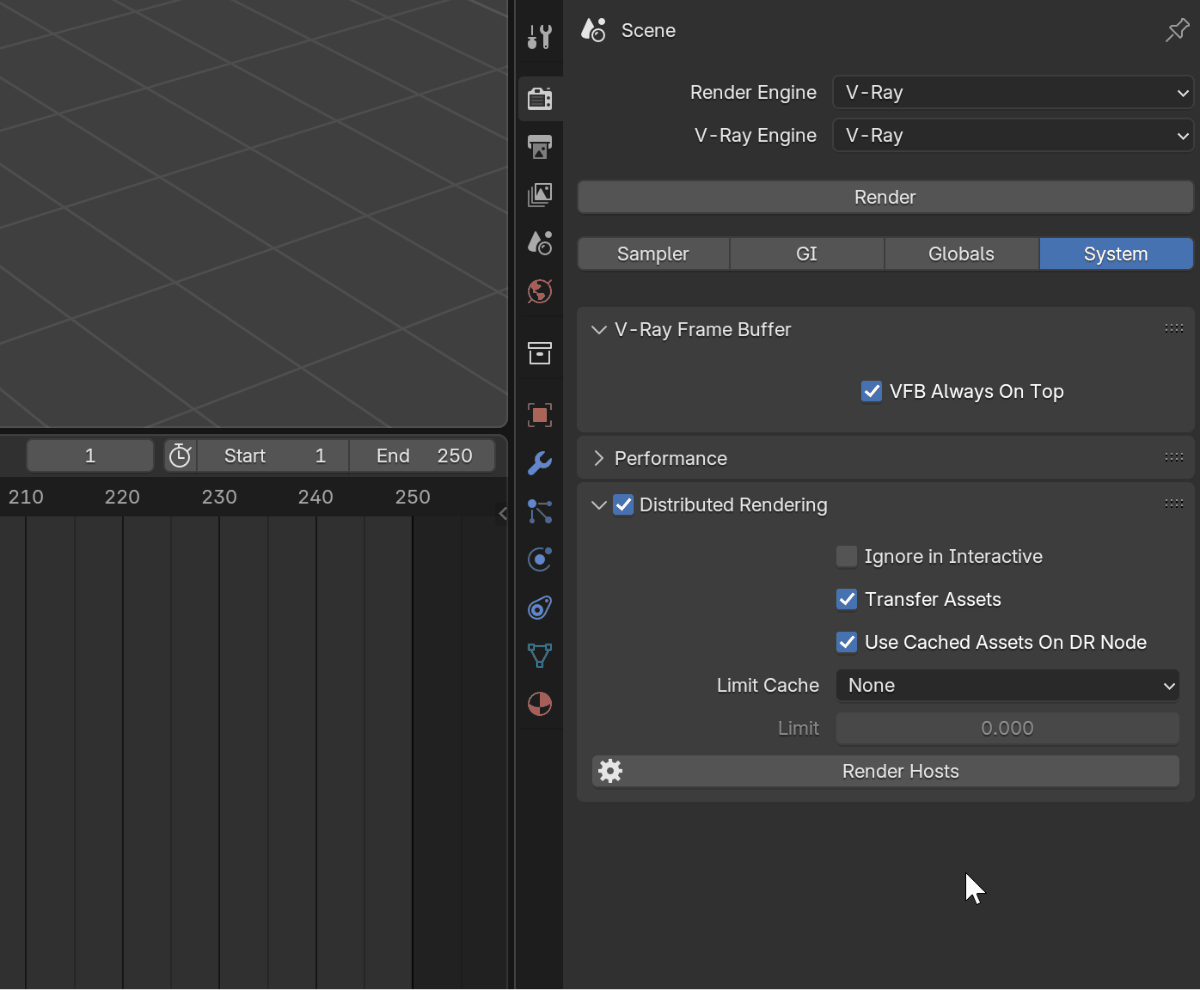The width and height of the screenshot is (1200, 990).
Task: Uncheck Transfer Assets
Action: click(x=847, y=599)
